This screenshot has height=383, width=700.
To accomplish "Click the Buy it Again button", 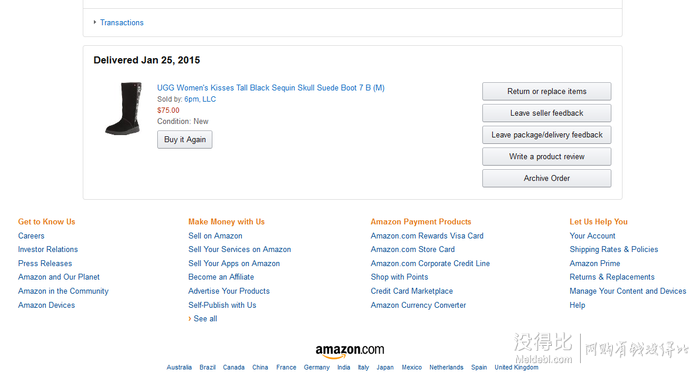I will [185, 139].
